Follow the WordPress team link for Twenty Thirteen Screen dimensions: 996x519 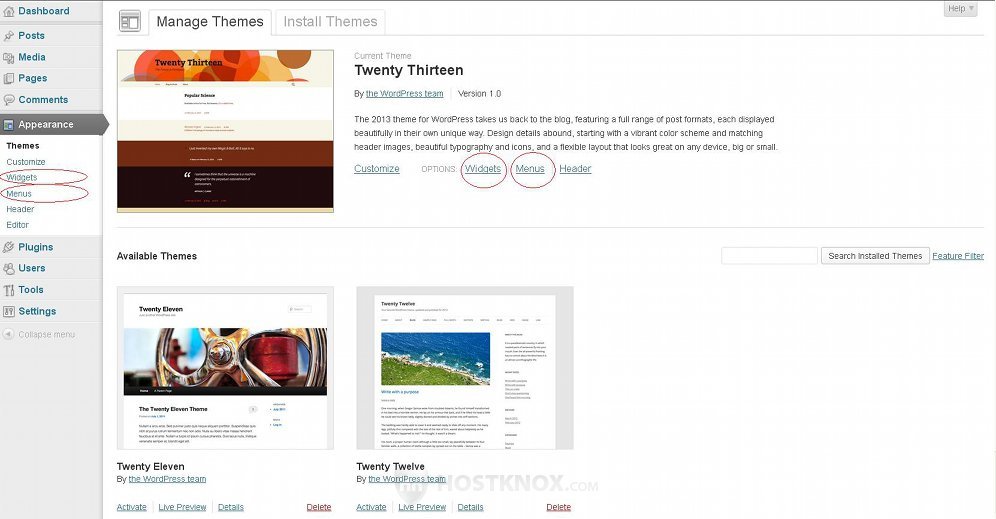tap(405, 93)
